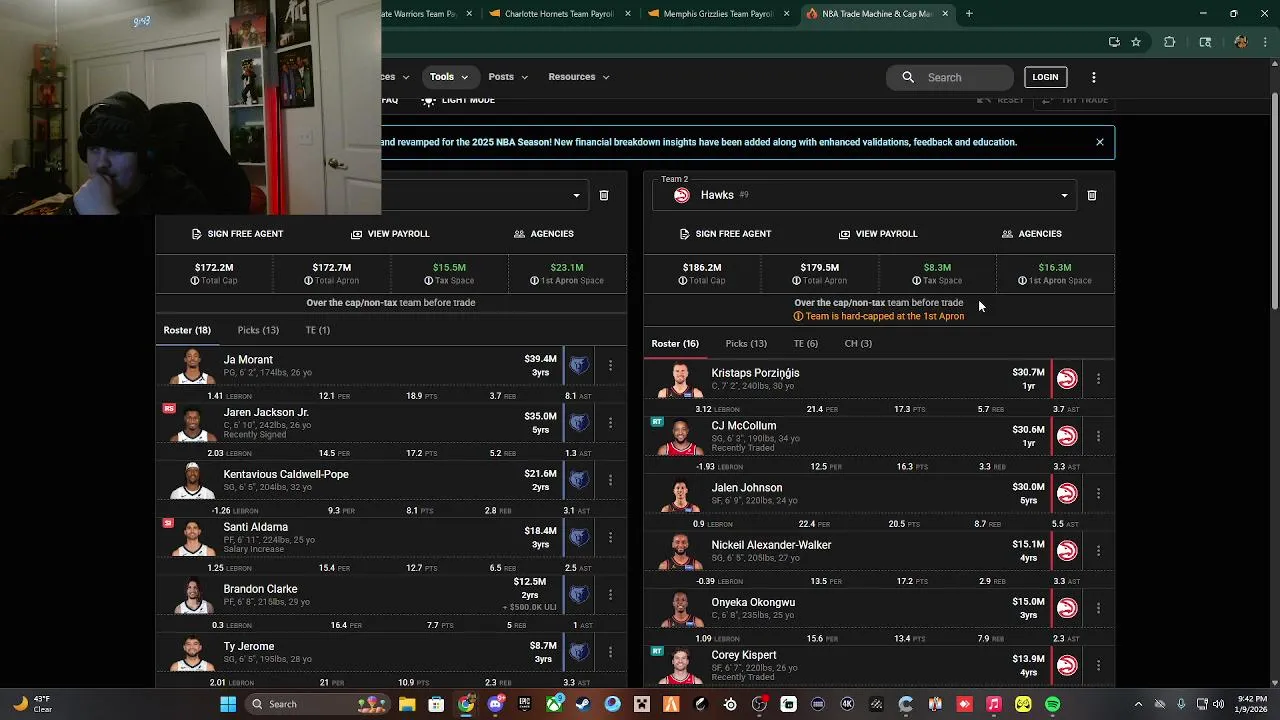The width and height of the screenshot is (1280, 720).
Task: Toggle Light Mode
Action: (458, 100)
